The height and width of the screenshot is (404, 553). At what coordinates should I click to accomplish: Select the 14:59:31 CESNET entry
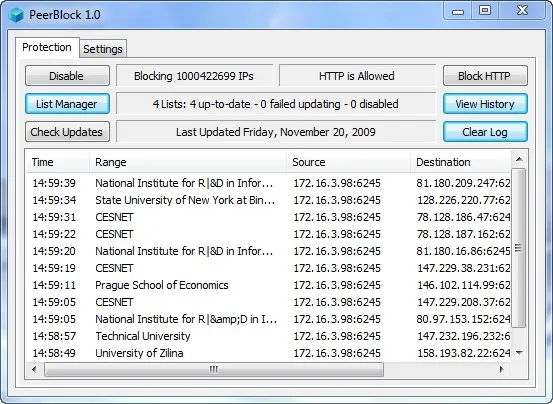pos(268,217)
